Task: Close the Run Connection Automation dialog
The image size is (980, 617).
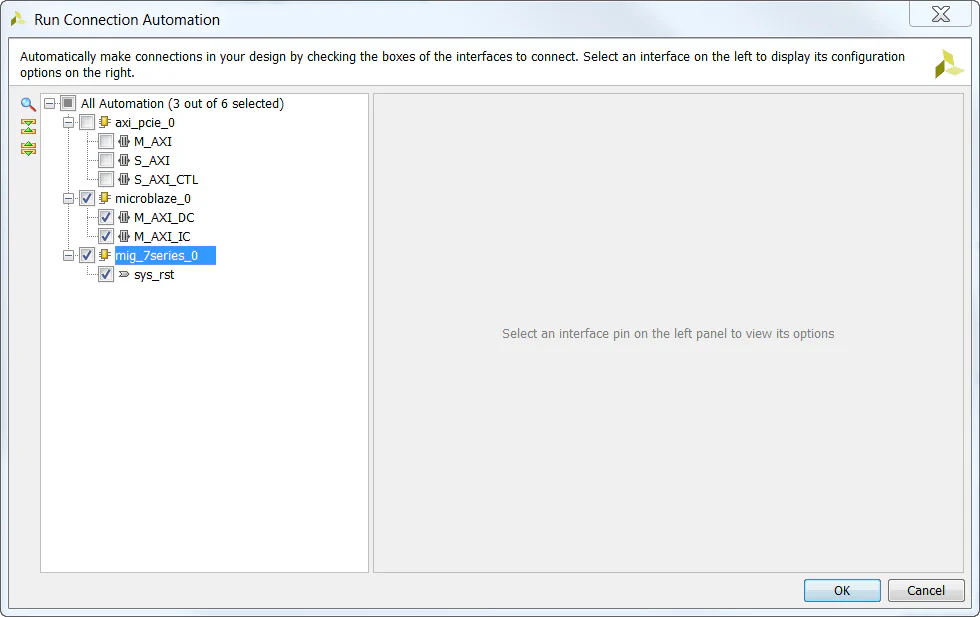Action: pos(940,14)
